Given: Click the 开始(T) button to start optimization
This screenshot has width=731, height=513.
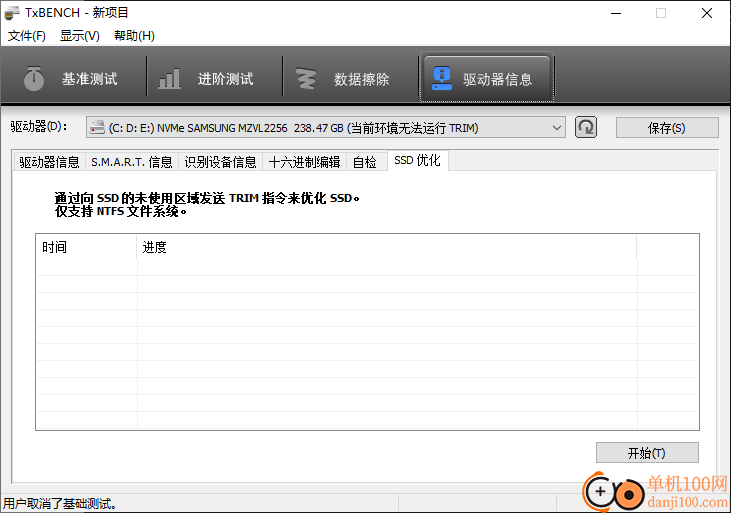Looking at the screenshot, I should [647, 453].
